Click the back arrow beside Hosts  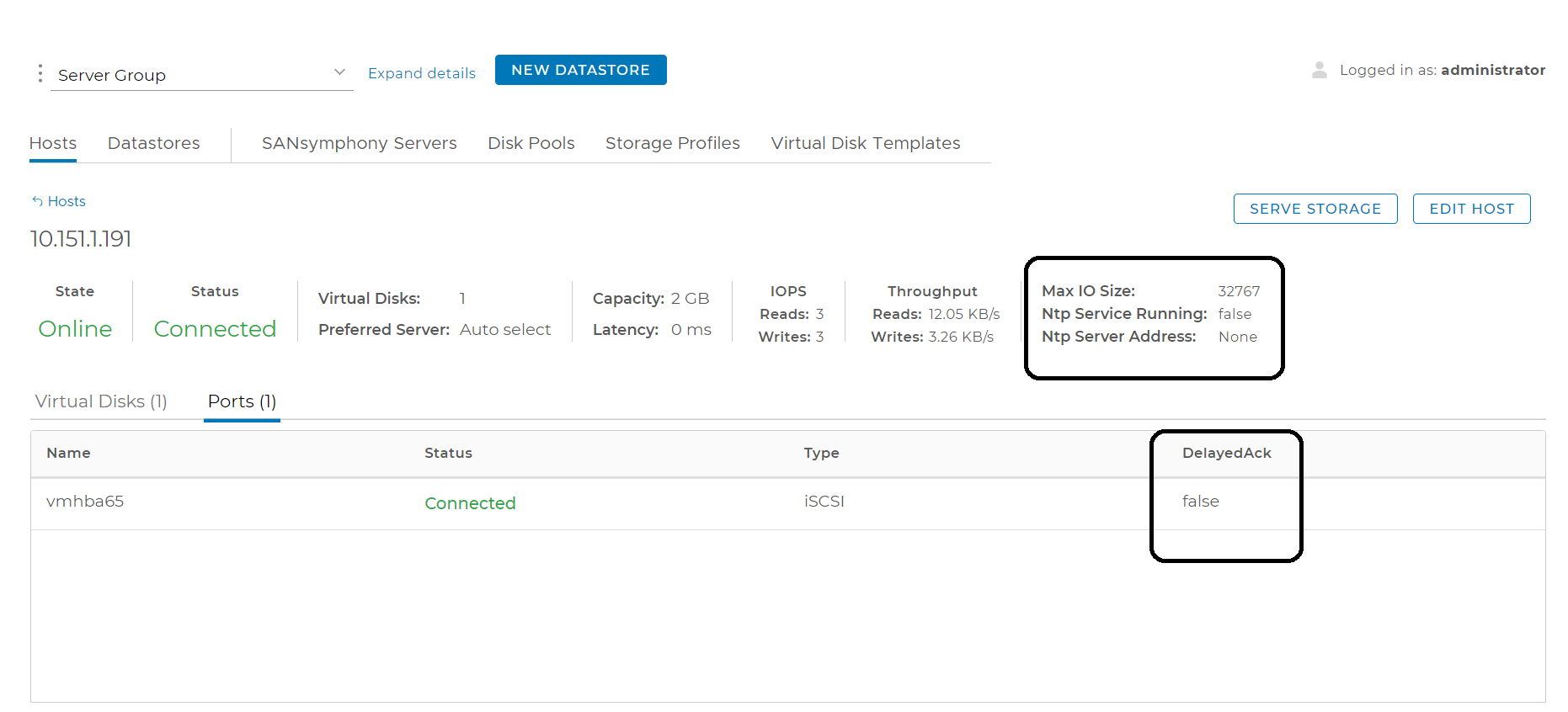tap(37, 201)
